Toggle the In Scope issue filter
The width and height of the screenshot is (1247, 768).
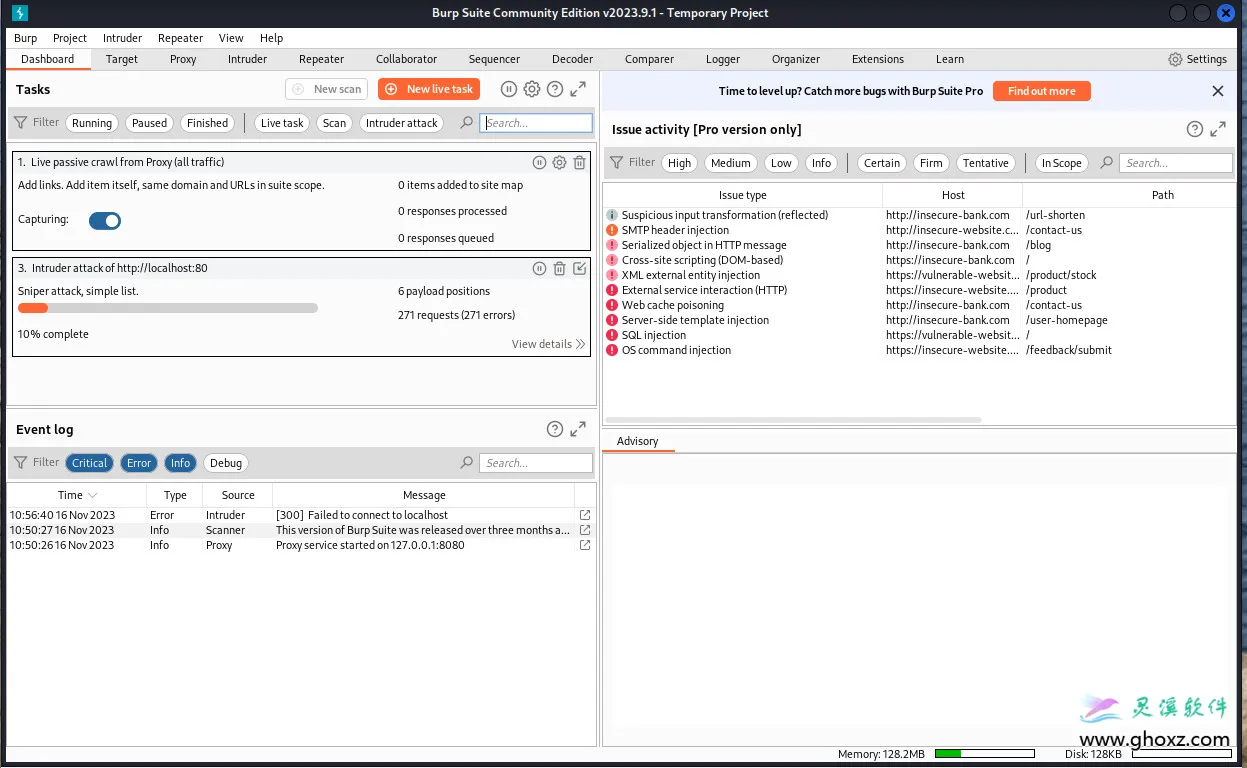click(x=1061, y=163)
